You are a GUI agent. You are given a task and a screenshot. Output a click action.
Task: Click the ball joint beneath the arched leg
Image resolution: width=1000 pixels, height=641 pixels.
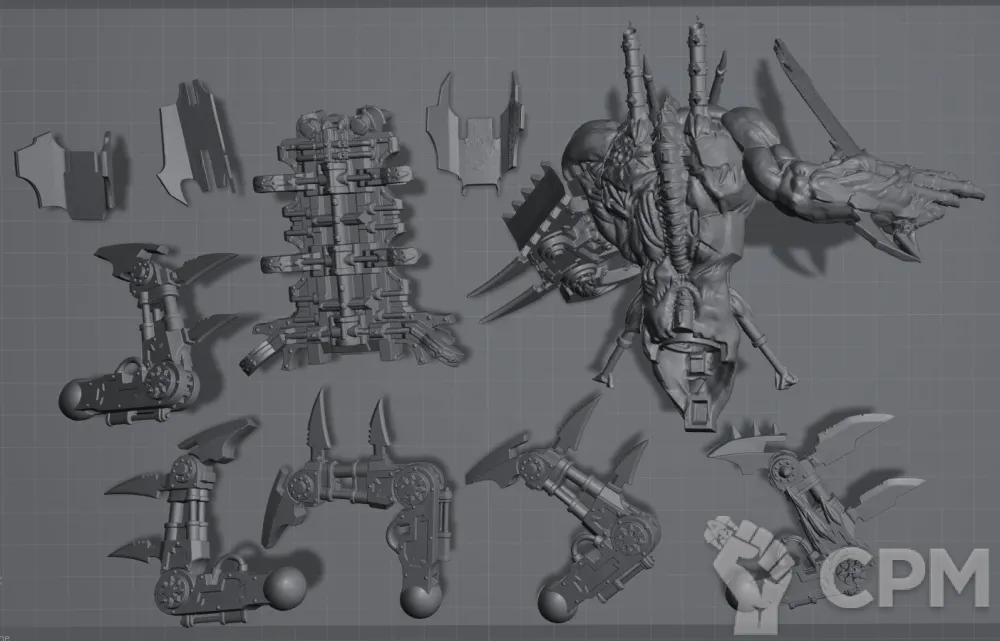(x=420, y=602)
